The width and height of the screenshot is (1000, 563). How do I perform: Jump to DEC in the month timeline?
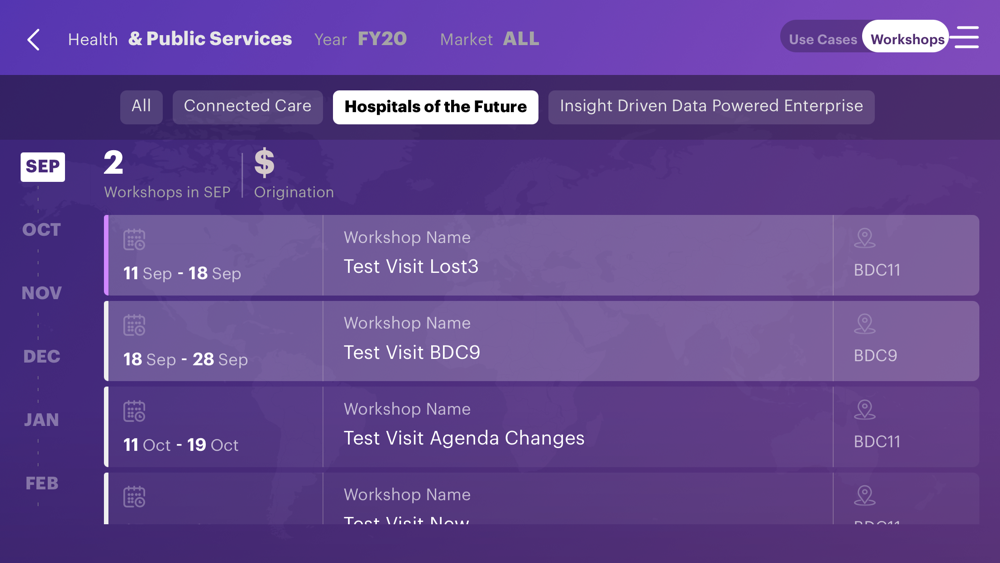pyautogui.click(x=42, y=356)
